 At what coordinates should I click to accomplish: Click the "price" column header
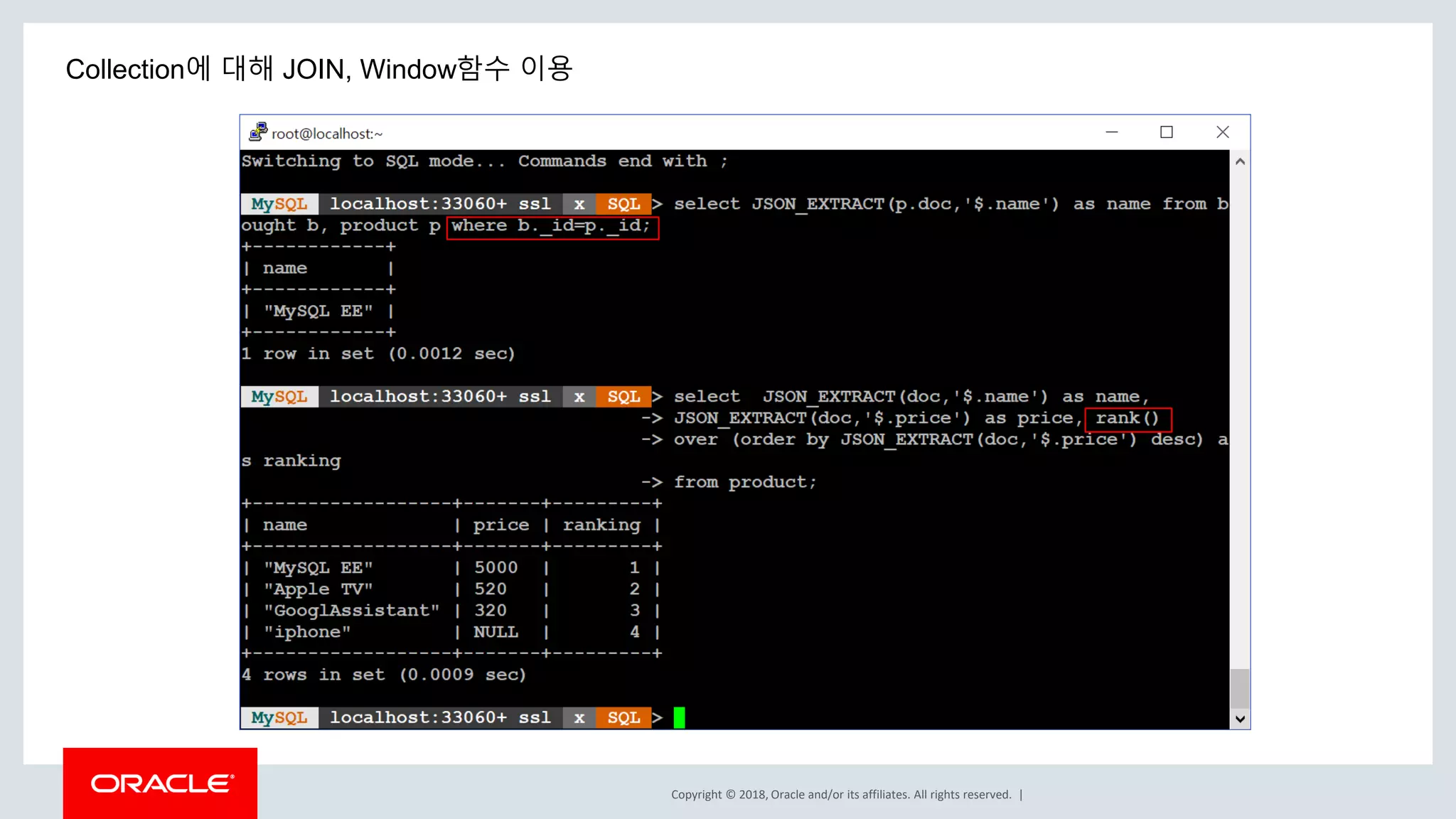pos(501,525)
